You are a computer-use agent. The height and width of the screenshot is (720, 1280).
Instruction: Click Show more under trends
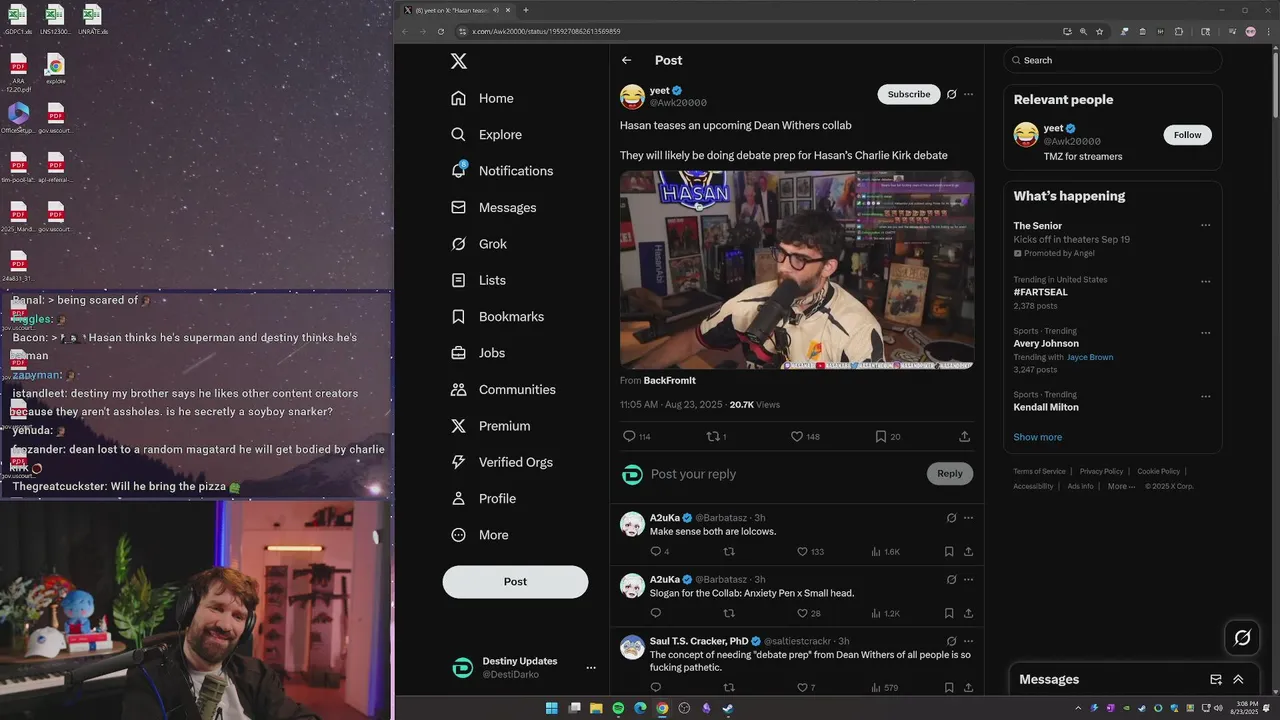coord(1037,437)
